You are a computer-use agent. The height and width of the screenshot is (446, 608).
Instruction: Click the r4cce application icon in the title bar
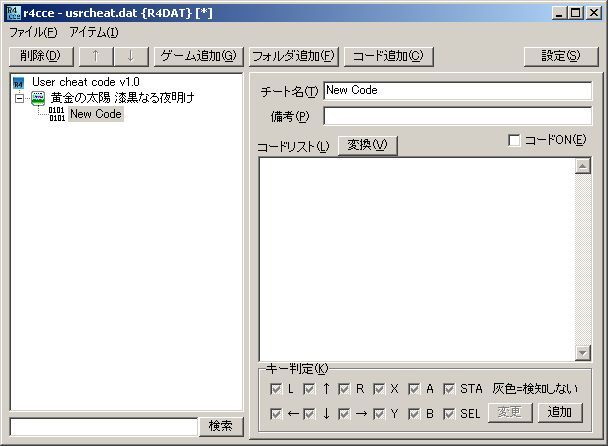pyautogui.click(x=14, y=13)
